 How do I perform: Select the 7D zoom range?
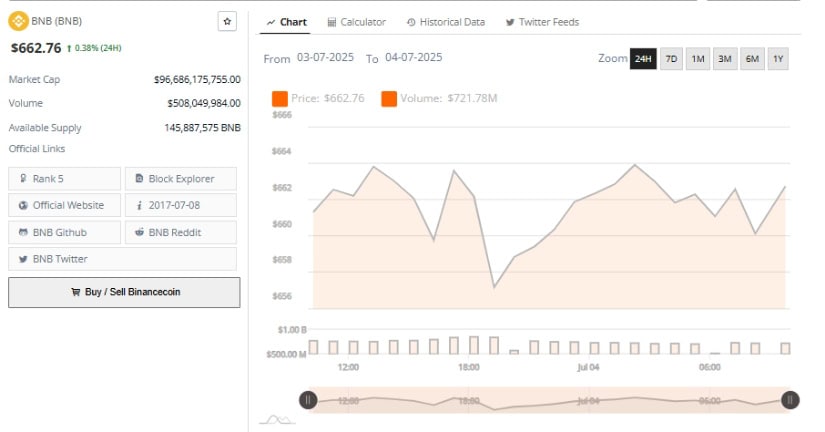pyautogui.click(x=671, y=58)
